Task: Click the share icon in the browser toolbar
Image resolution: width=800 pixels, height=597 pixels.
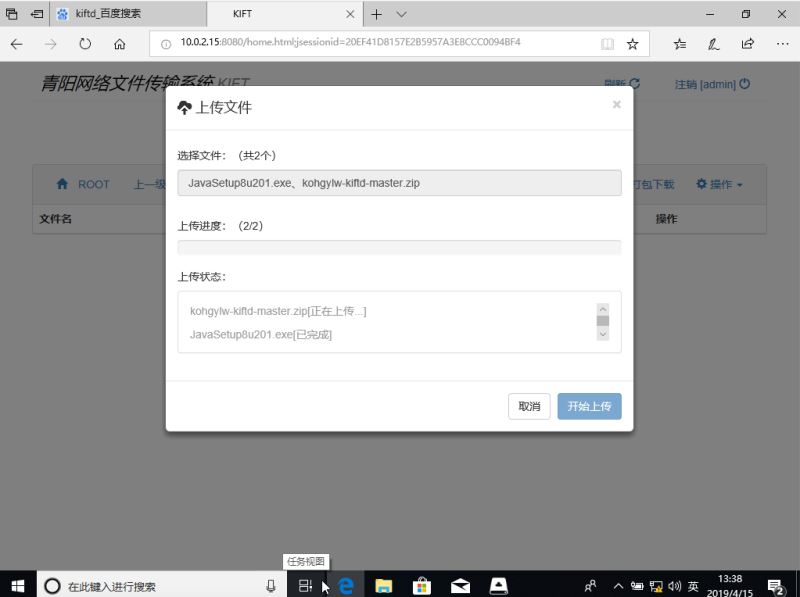Action: tap(746, 43)
